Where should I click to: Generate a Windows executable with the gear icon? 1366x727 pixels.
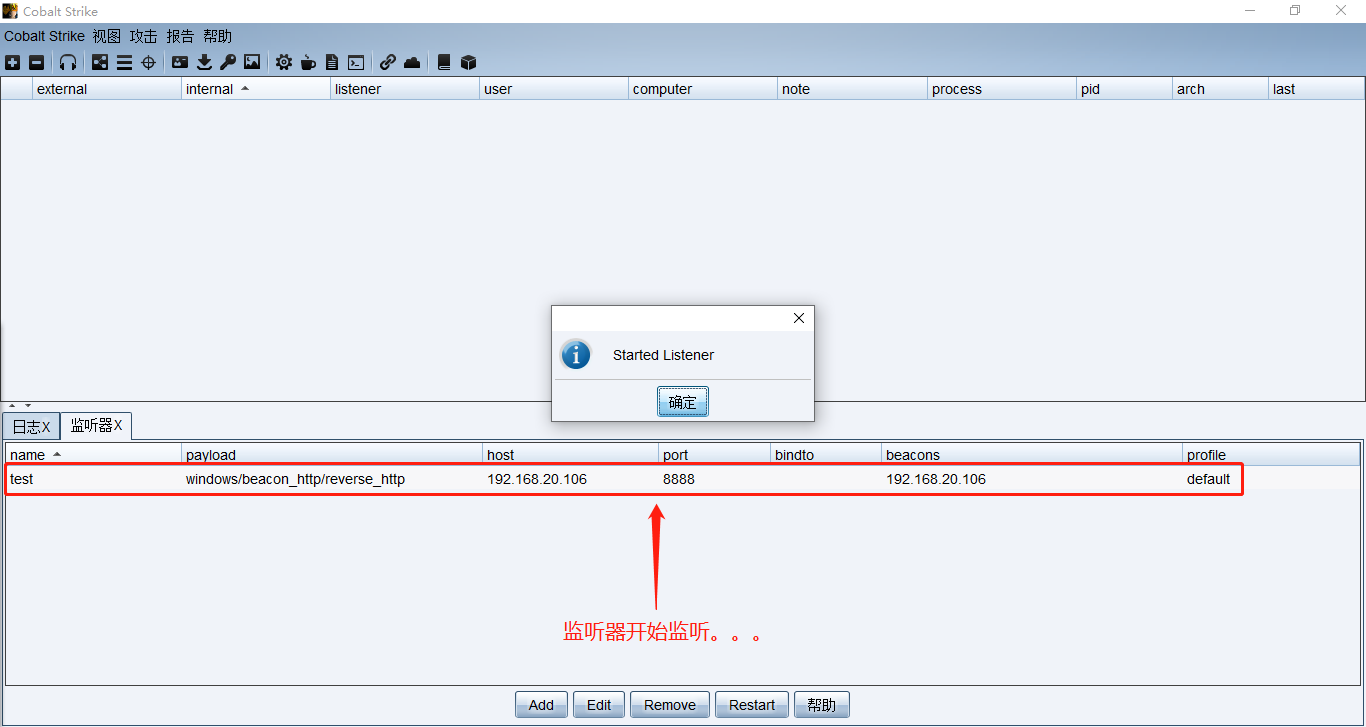coord(284,62)
